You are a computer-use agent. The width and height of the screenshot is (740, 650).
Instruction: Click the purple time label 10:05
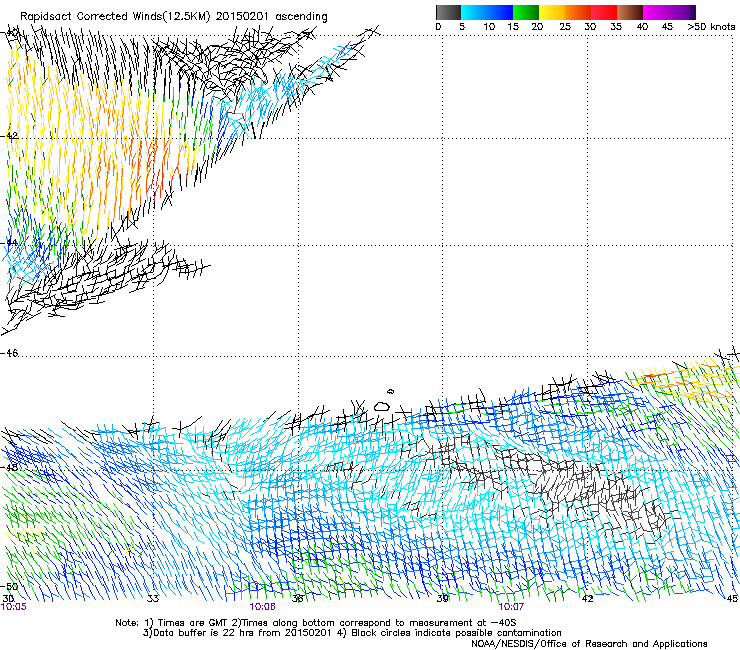(14, 607)
